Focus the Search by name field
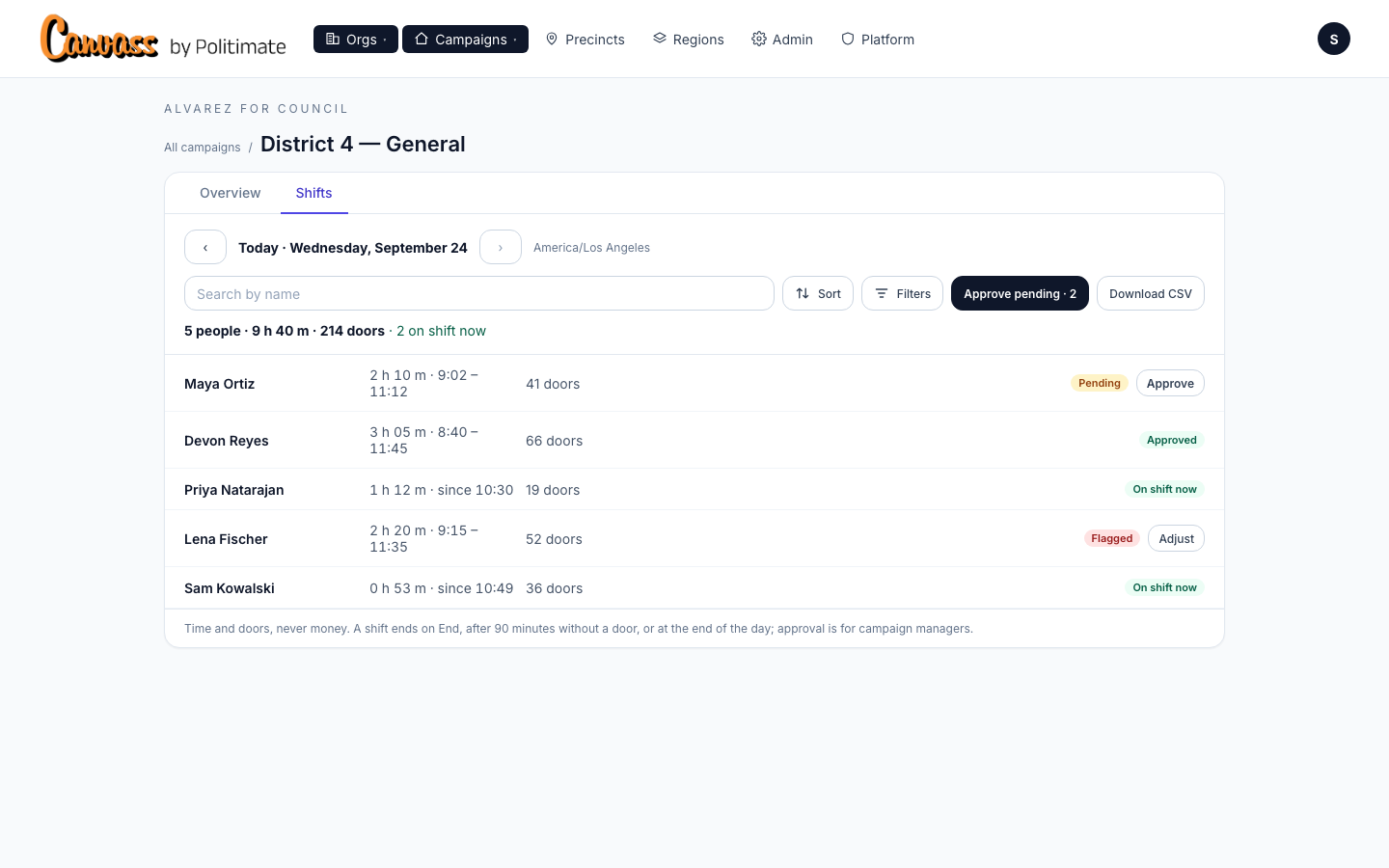The width and height of the screenshot is (1389, 868). (x=479, y=293)
